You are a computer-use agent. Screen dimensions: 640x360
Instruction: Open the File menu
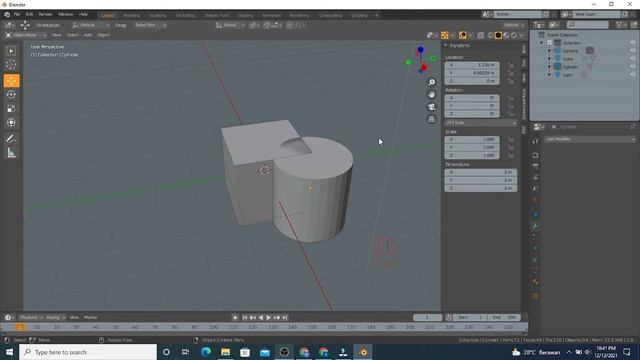(x=17, y=14)
